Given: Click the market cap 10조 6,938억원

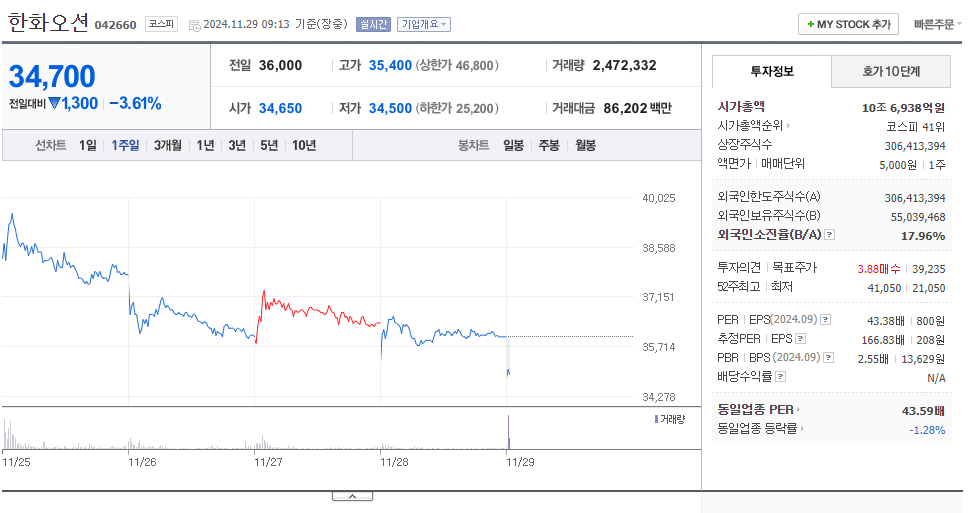Looking at the screenshot, I should (x=903, y=108).
